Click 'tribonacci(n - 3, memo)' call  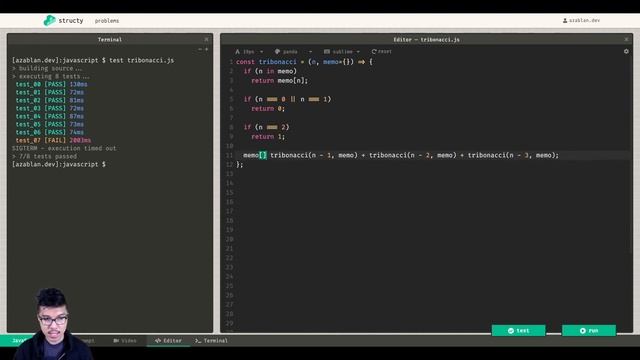[x=511, y=155]
